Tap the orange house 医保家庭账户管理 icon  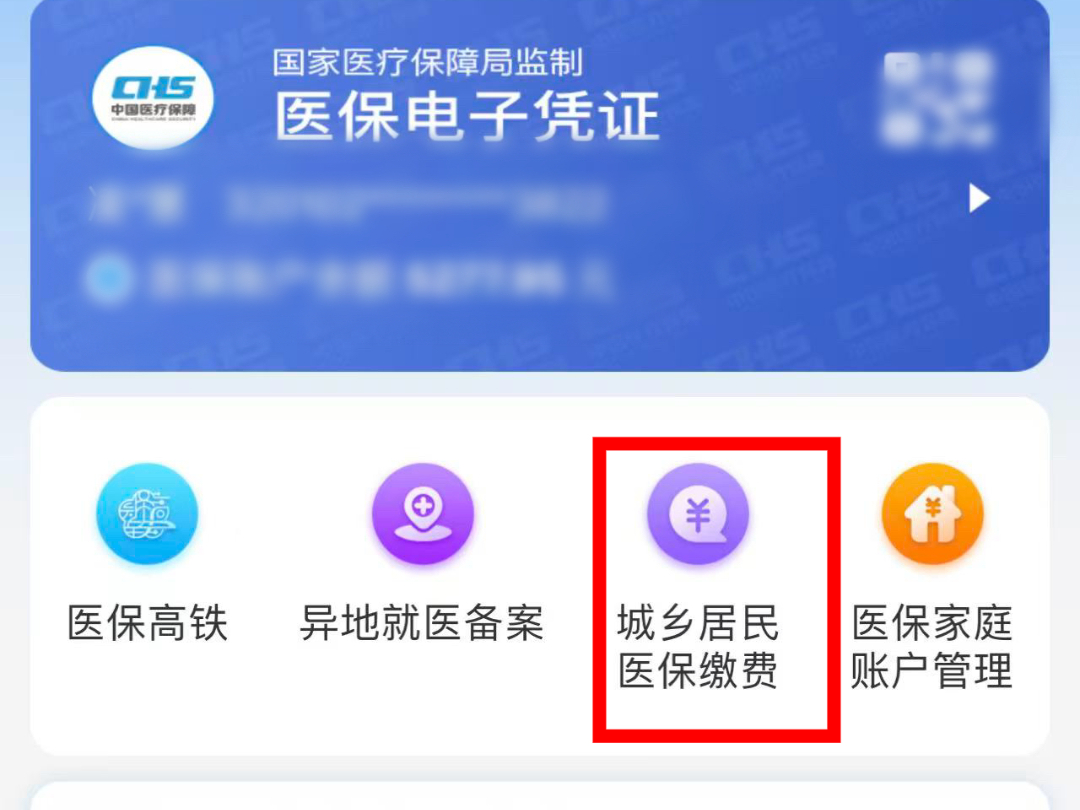[933, 514]
